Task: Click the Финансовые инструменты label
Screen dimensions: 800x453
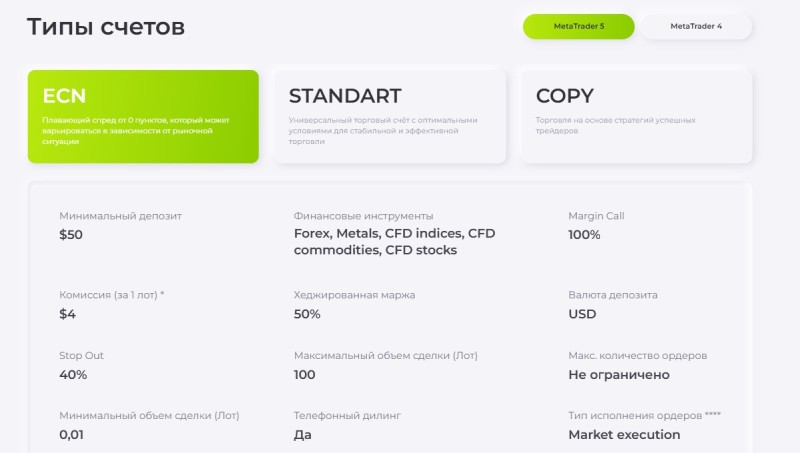Action: [x=363, y=216]
